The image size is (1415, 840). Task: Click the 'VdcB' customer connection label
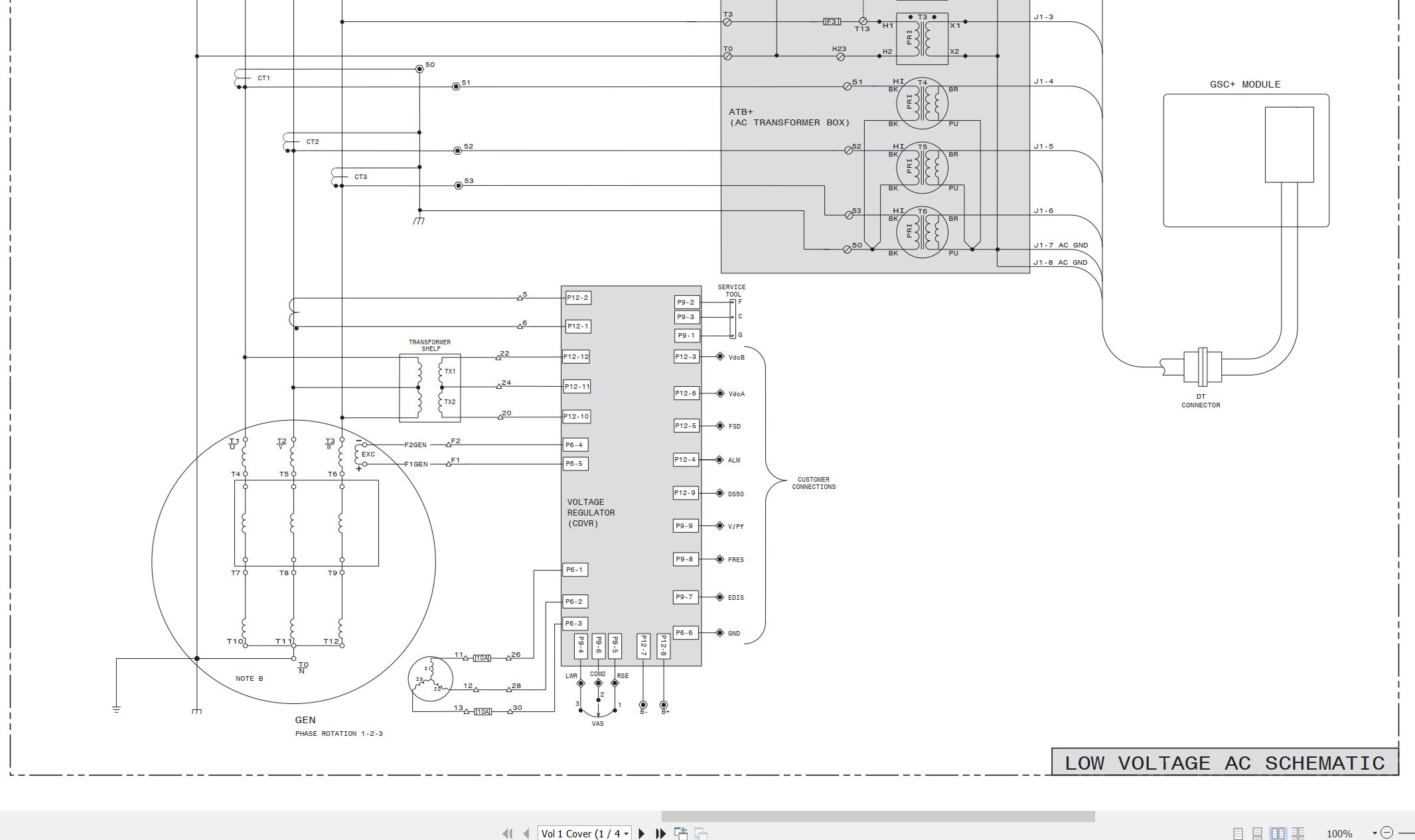pos(737,358)
